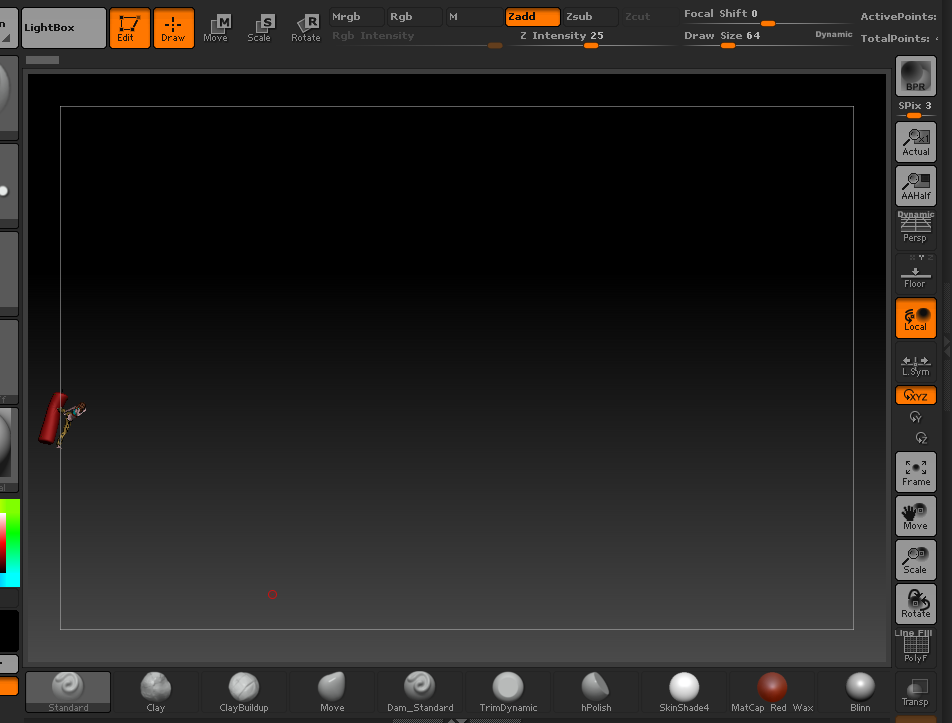Viewport: 952px width, 723px height.
Task: Select the Move transform in top shelf
Action: (x=216, y=28)
